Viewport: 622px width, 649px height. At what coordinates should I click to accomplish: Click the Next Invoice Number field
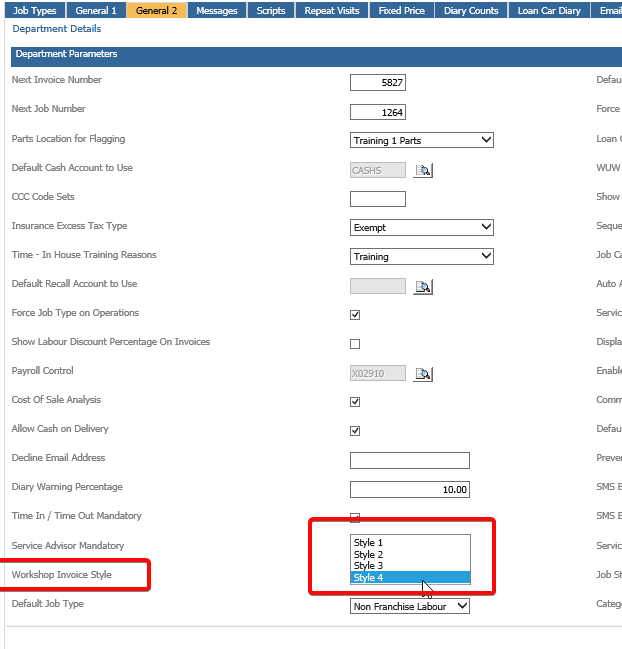(x=378, y=83)
